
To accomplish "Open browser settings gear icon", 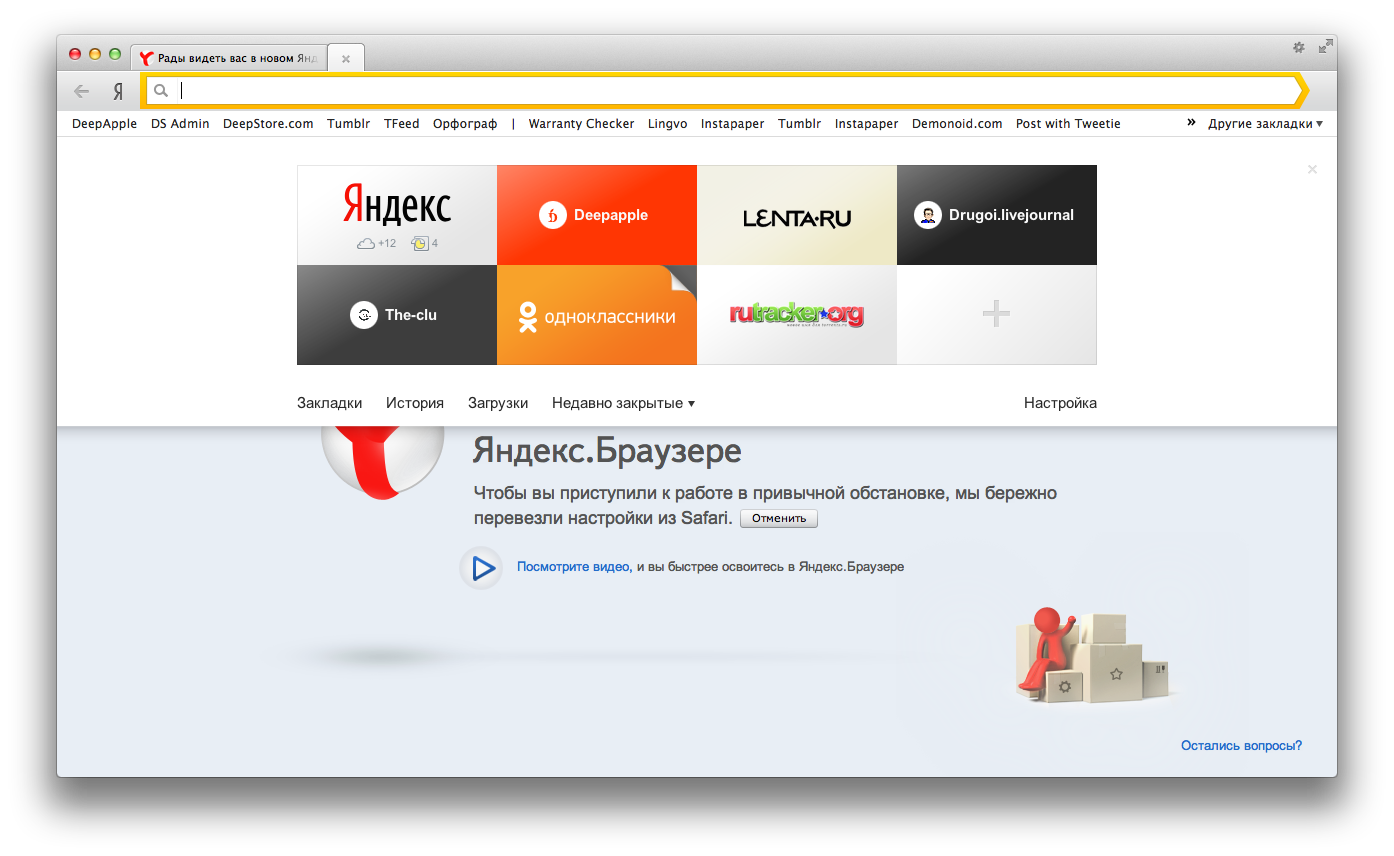I will coord(1299,47).
